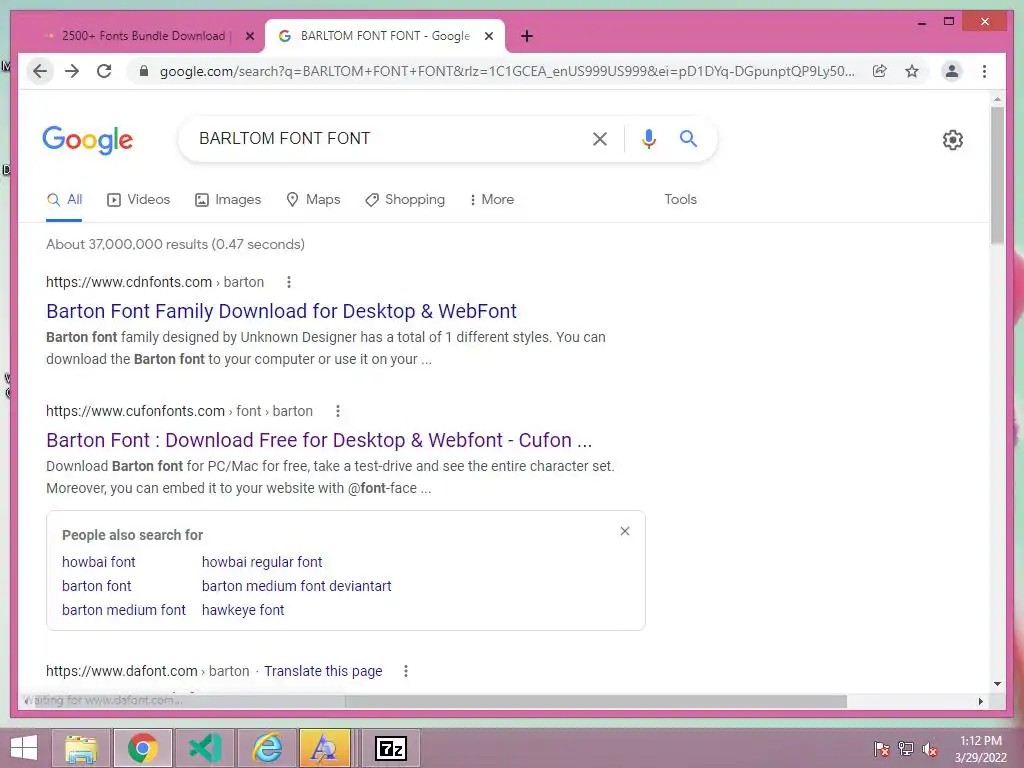Click the scrollbar down arrow
The width and height of the screenshot is (1024, 768).
(x=997, y=684)
